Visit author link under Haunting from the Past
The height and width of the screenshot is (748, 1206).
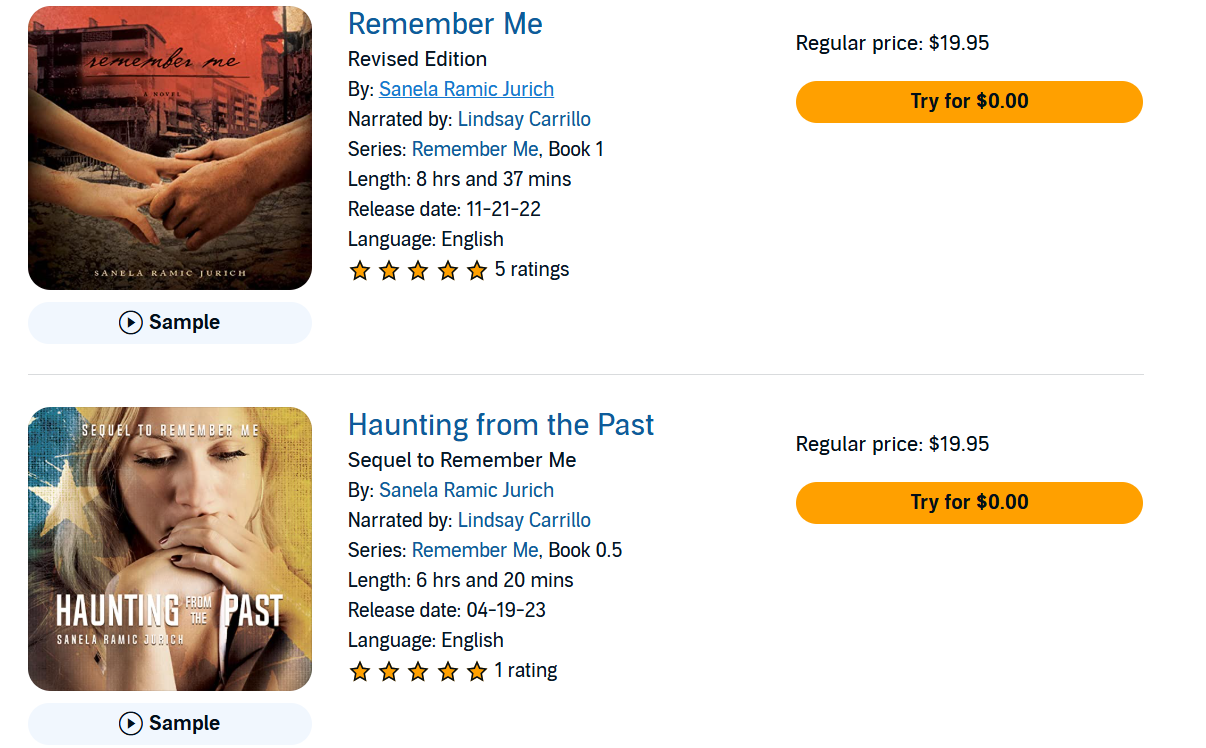click(x=466, y=490)
